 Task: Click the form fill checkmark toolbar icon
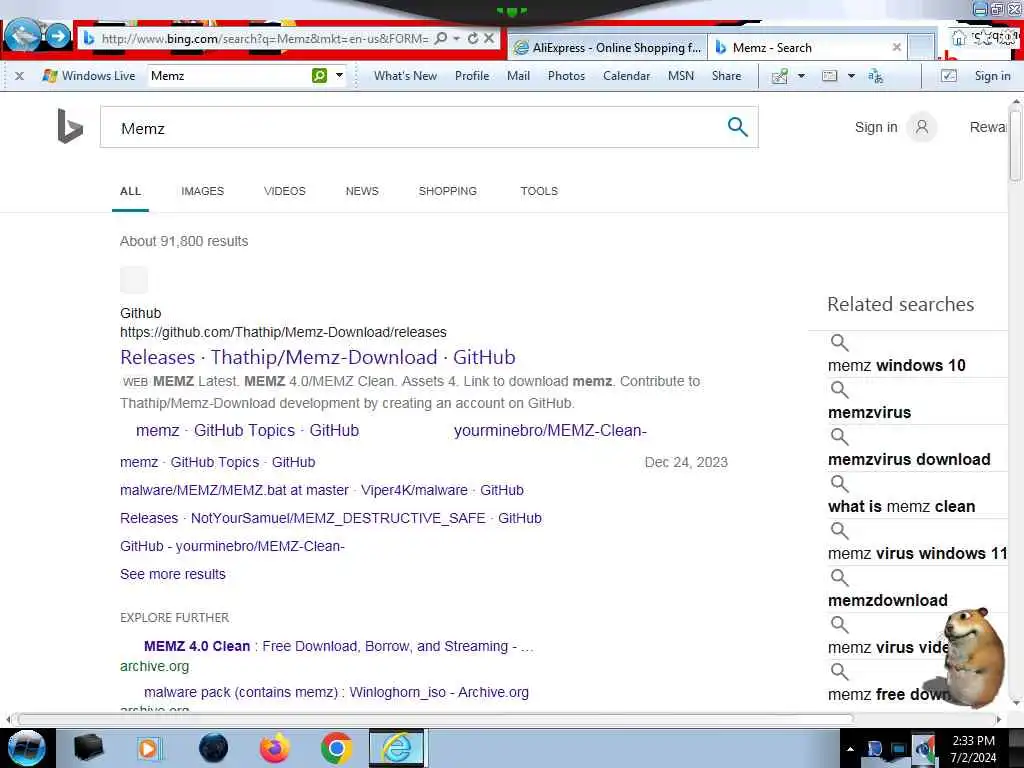pyautogui.click(x=948, y=76)
